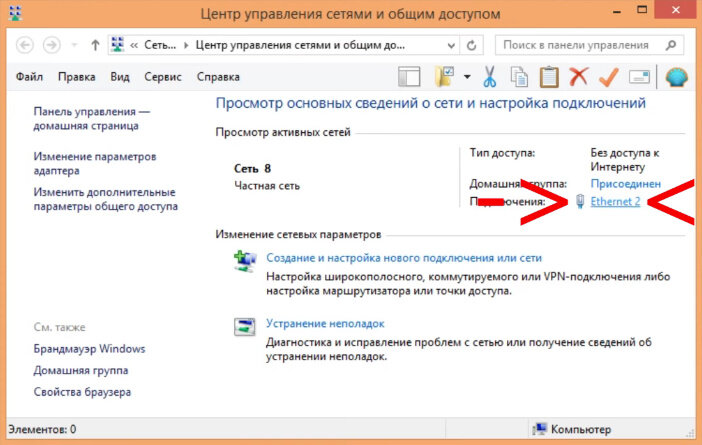Click the Forward navigation arrow
The height and width of the screenshot is (445, 702).
51,45
